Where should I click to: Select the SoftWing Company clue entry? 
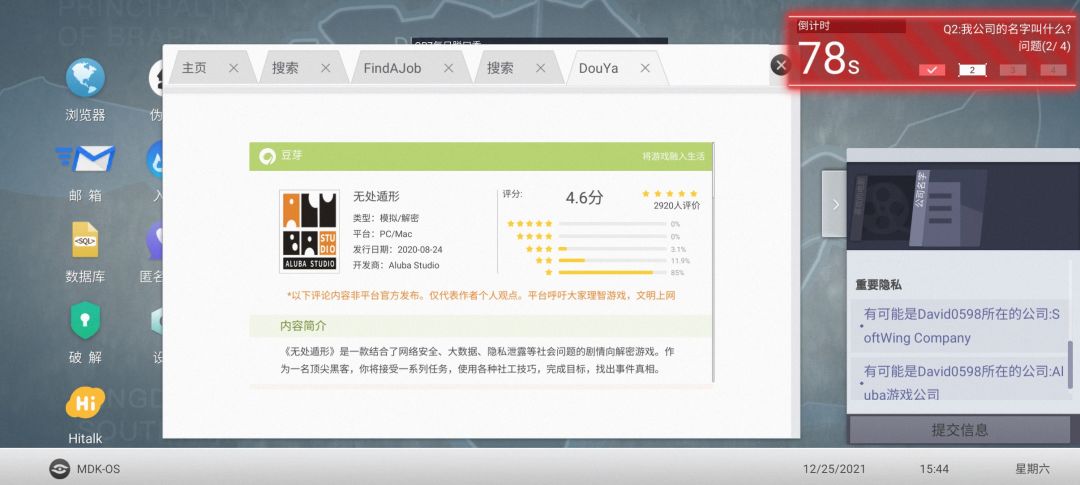pyautogui.click(x=959, y=327)
